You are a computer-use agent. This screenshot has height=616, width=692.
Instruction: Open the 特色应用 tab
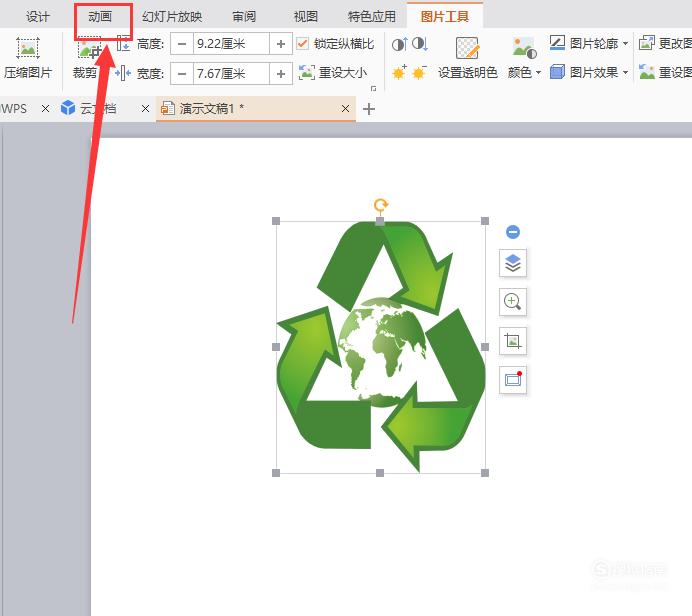click(x=372, y=17)
